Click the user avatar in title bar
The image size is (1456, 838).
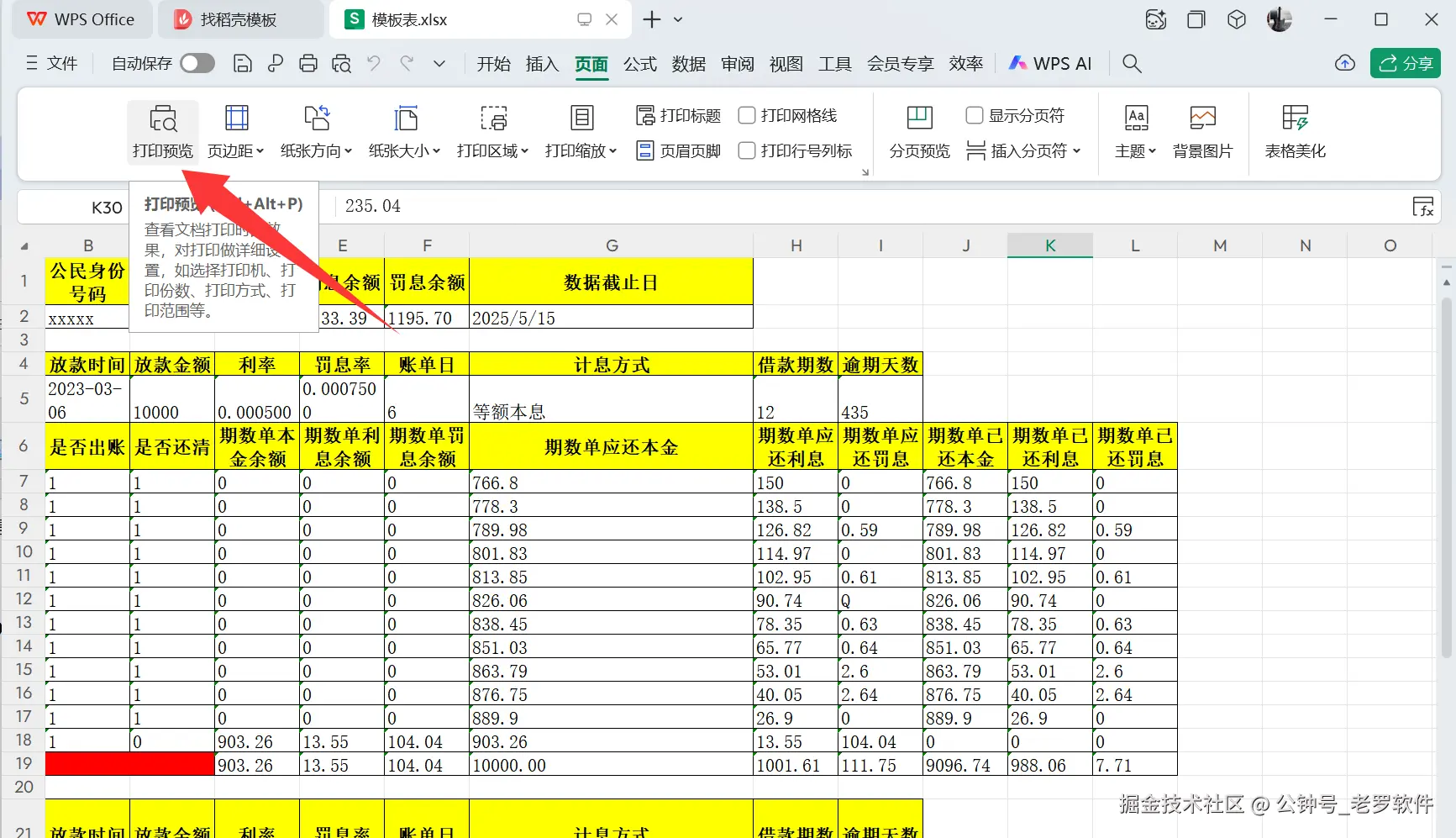[1279, 19]
